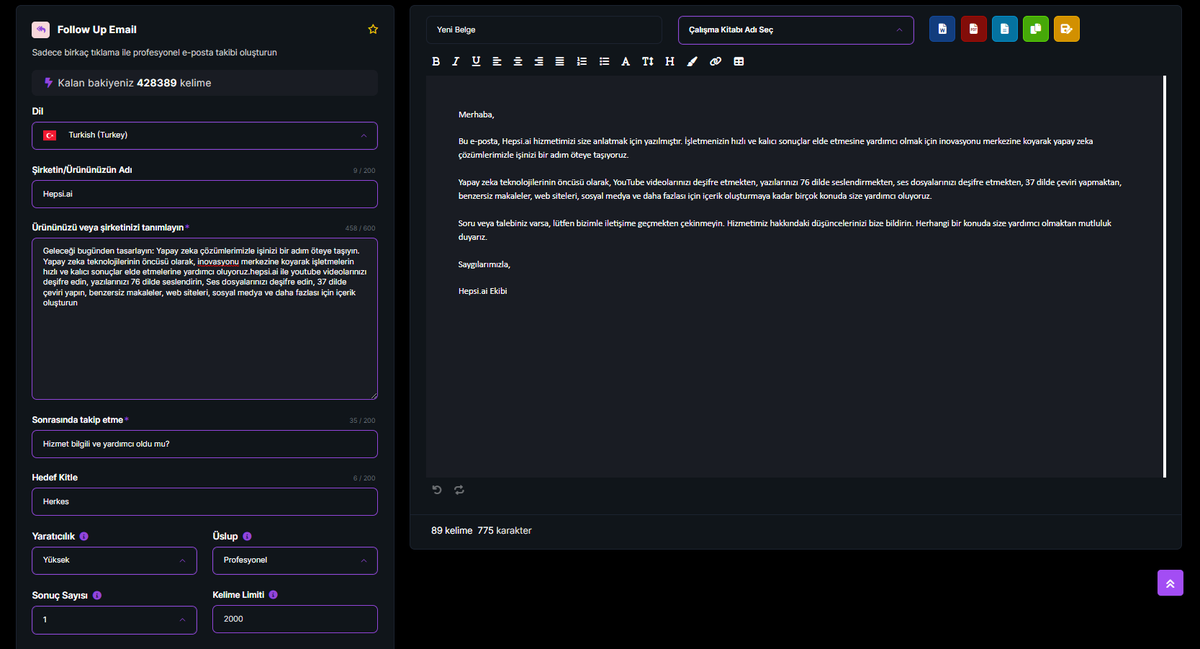
Task: Toggle italic formatting in editor toolbar
Action: 455,61
